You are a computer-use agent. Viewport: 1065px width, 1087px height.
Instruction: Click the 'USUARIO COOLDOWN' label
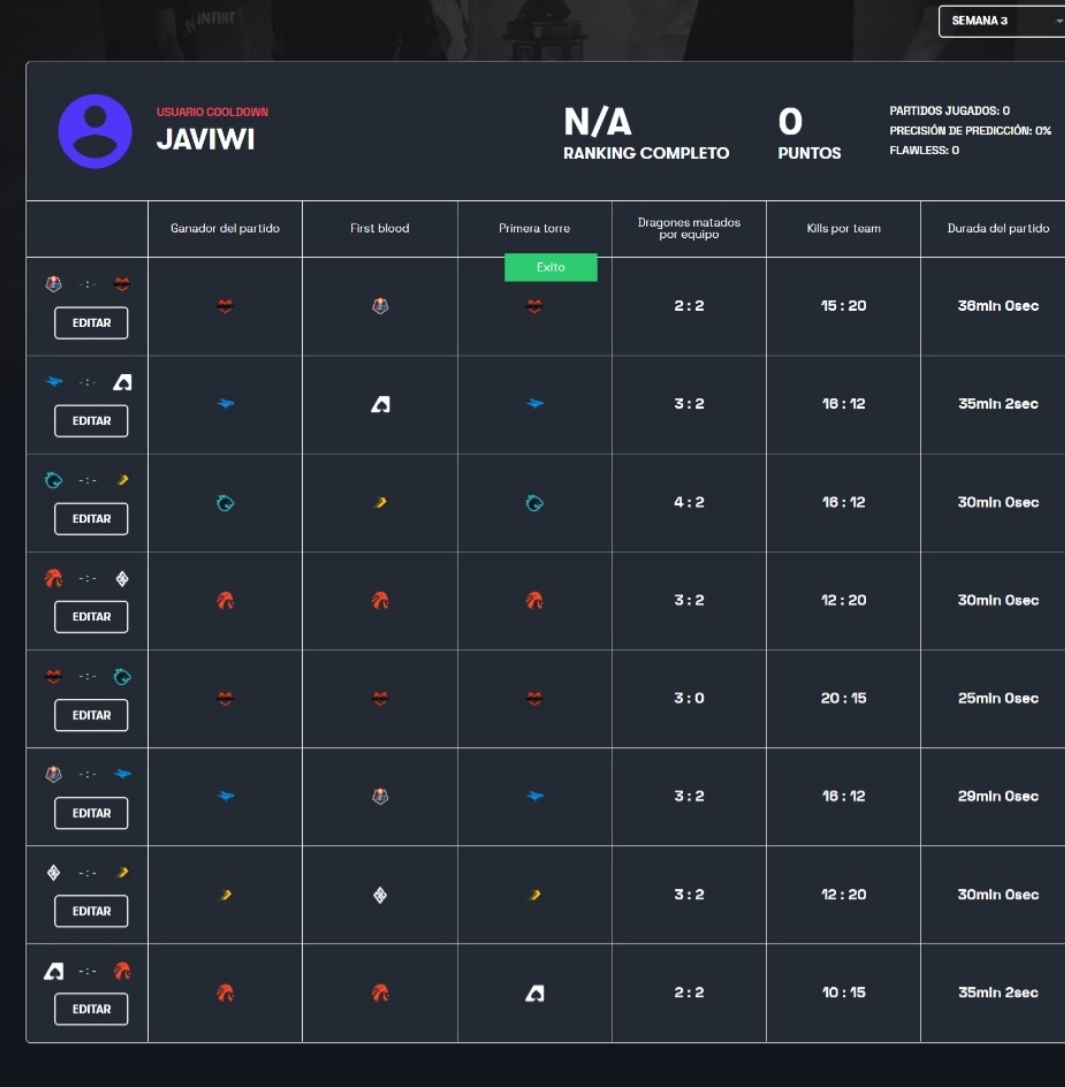212,112
